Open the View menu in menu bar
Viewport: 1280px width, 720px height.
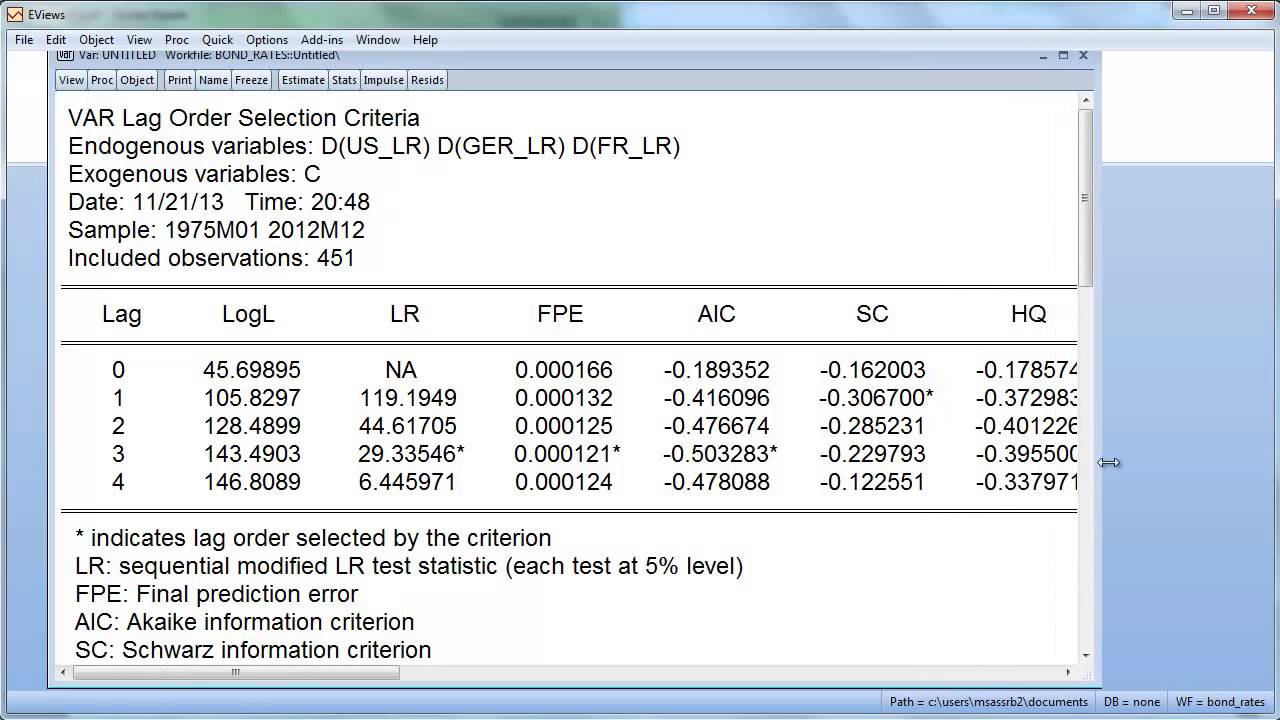coord(139,40)
